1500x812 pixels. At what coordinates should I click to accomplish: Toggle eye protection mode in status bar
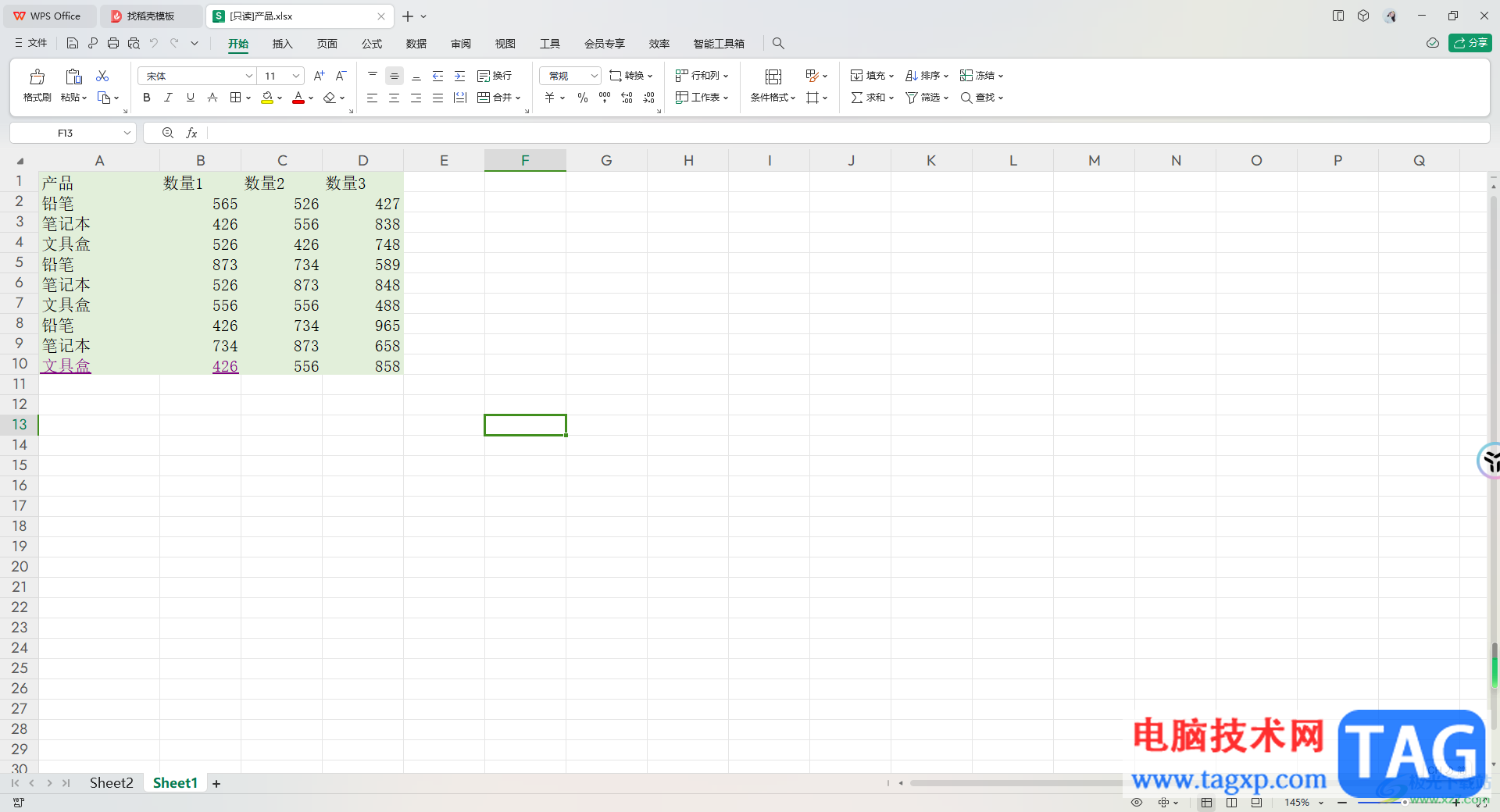[x=1137, y=803]
